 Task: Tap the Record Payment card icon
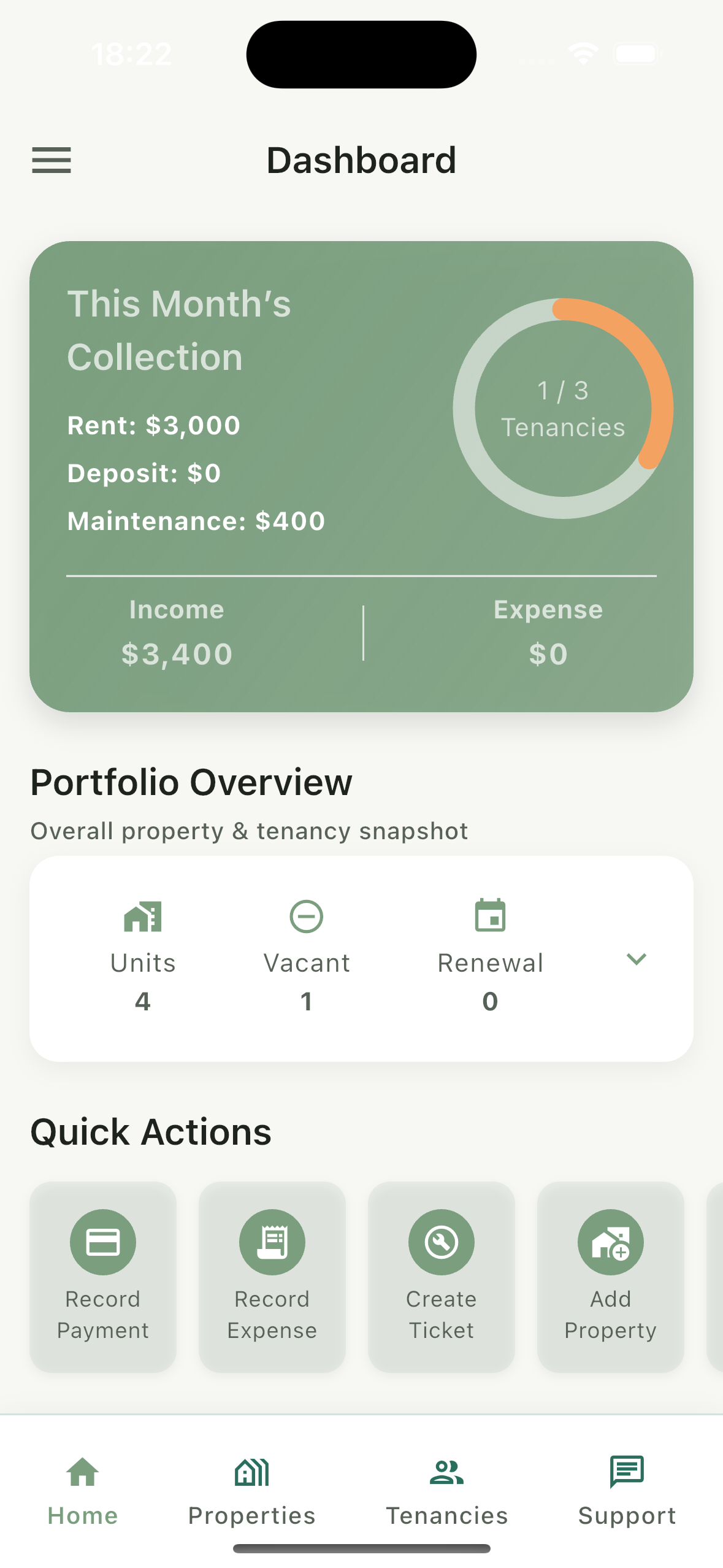[103, 1242]
